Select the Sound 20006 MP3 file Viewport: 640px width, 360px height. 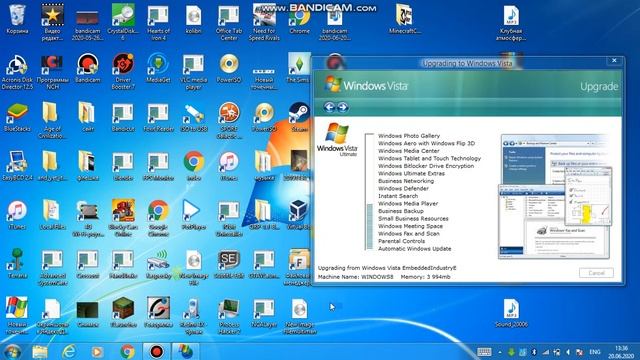coord(511,313)
